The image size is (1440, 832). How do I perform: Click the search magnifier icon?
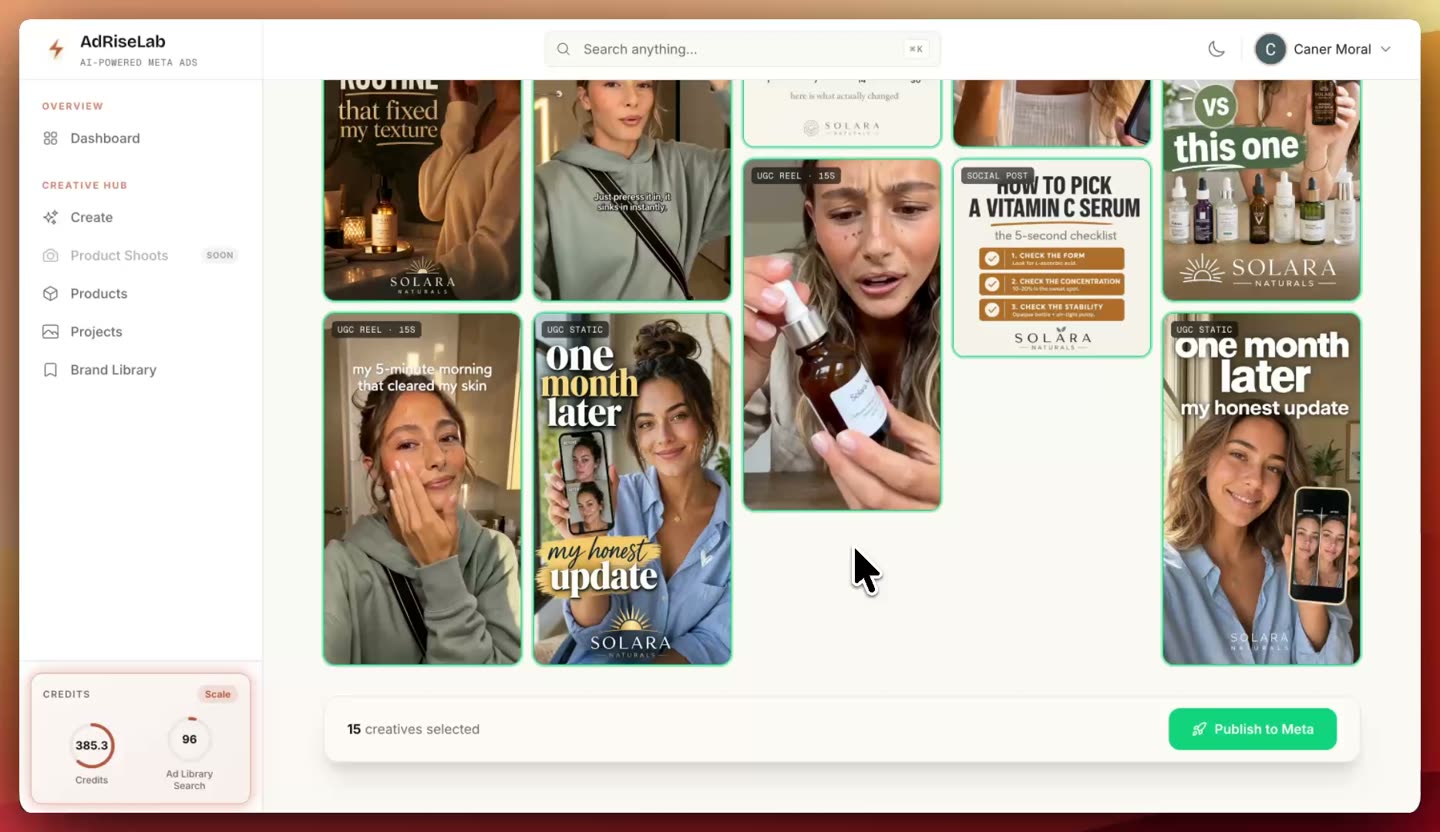tap(564, 49)
